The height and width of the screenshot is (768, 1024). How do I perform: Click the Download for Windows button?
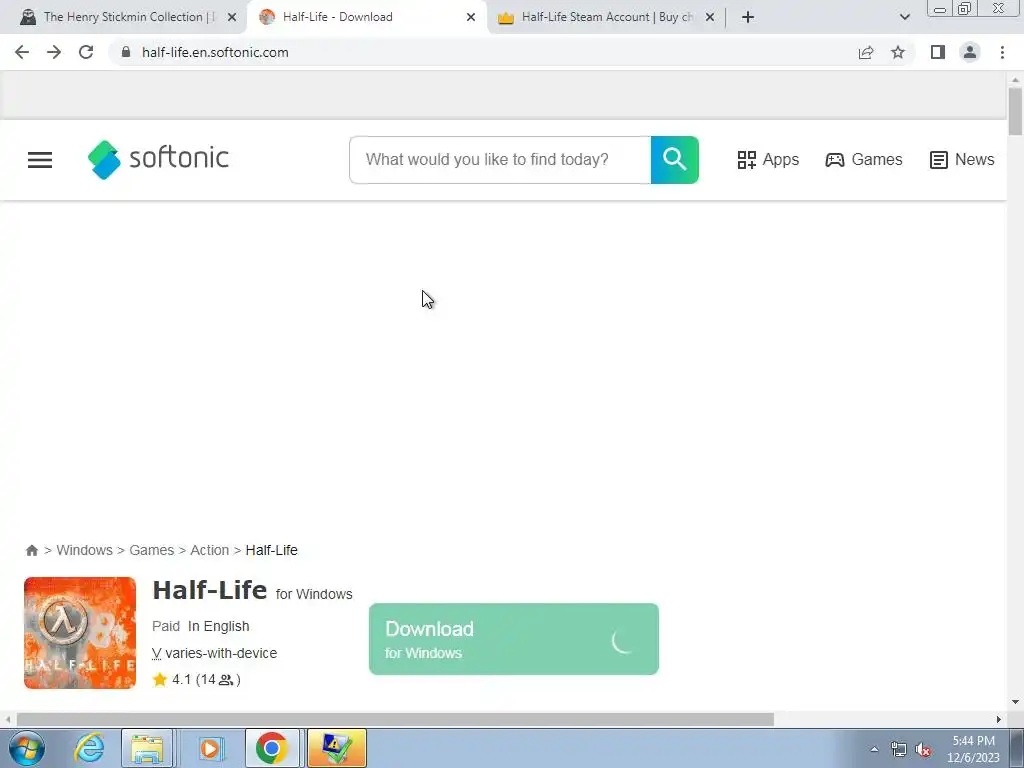pos(514,639)
